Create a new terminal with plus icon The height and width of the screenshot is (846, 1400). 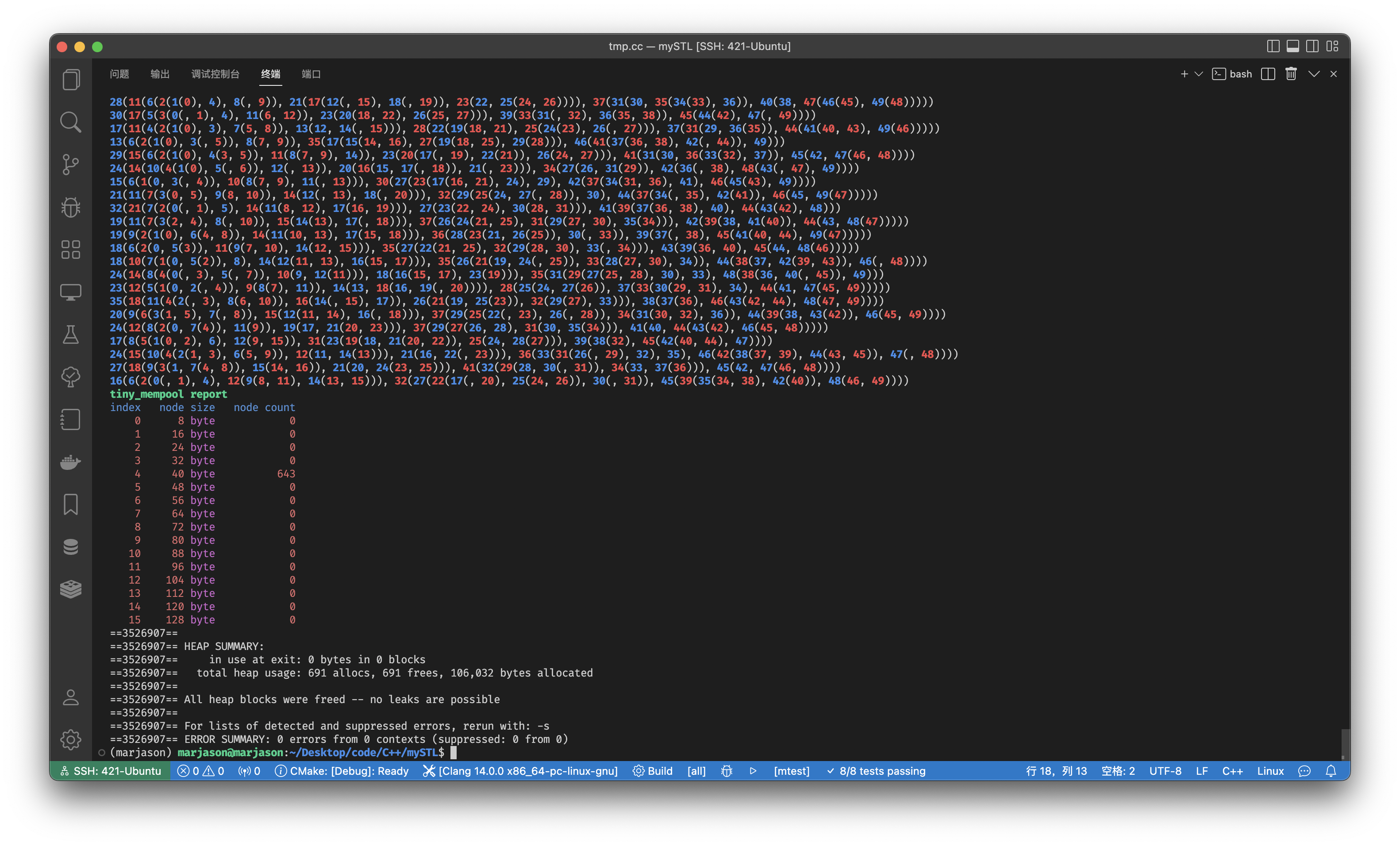1184,74
